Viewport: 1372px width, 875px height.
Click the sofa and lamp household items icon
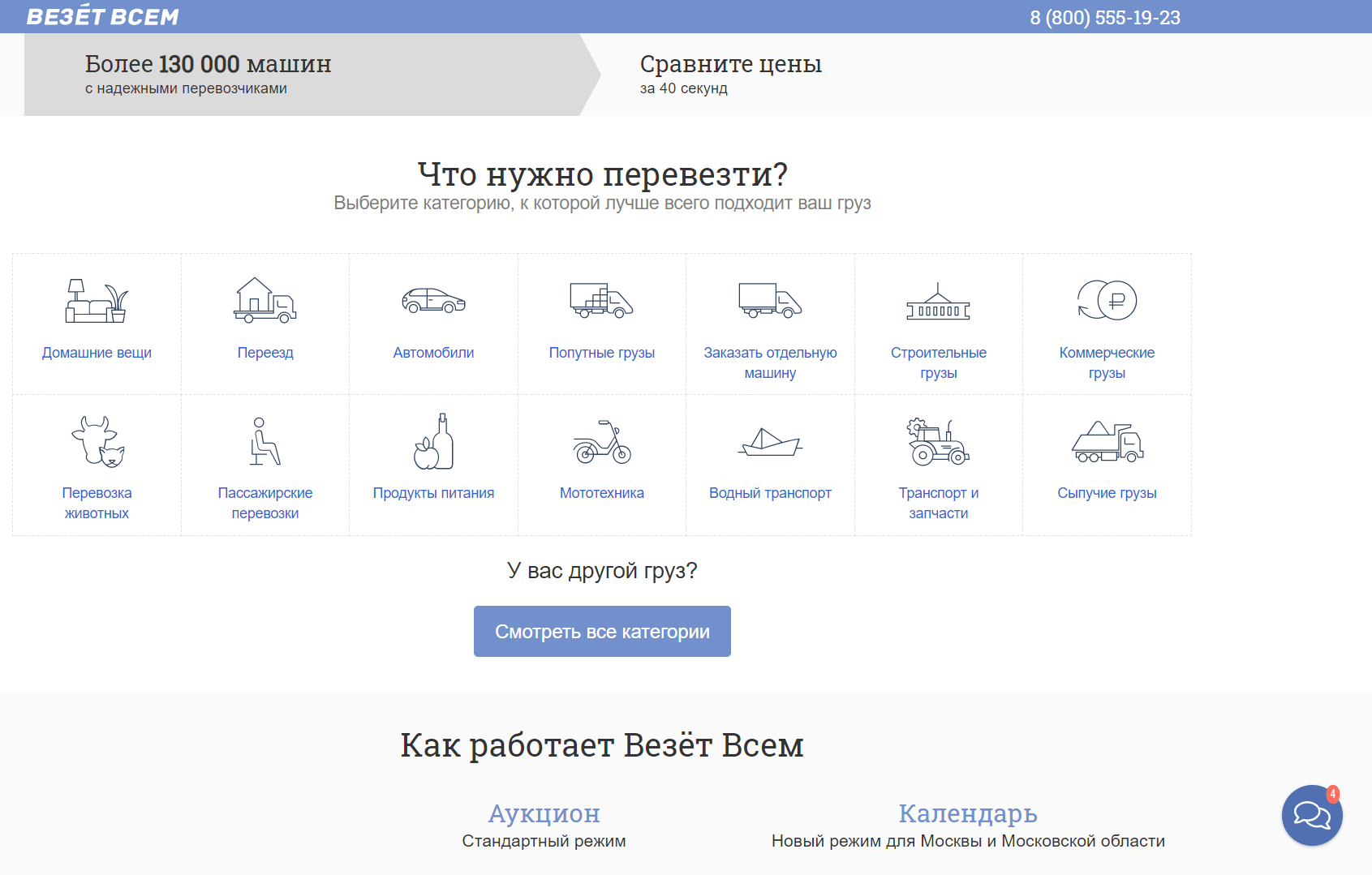(97, 301)
